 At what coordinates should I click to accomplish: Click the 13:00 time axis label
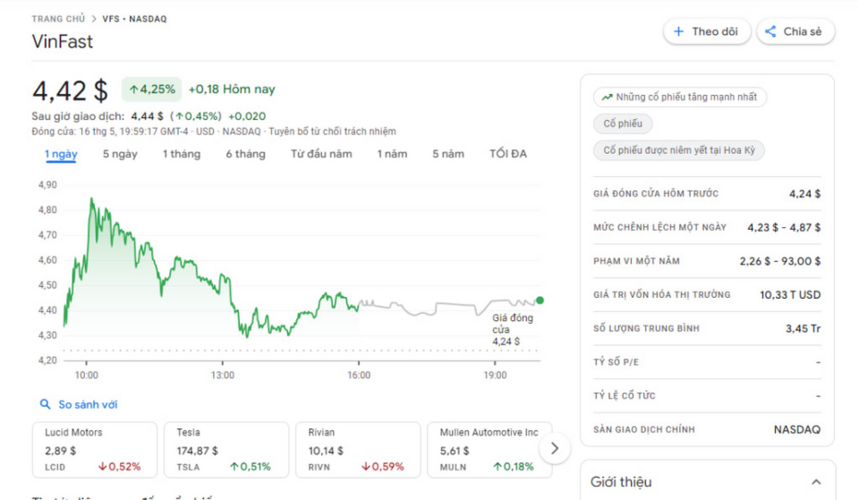pos(222,375)
